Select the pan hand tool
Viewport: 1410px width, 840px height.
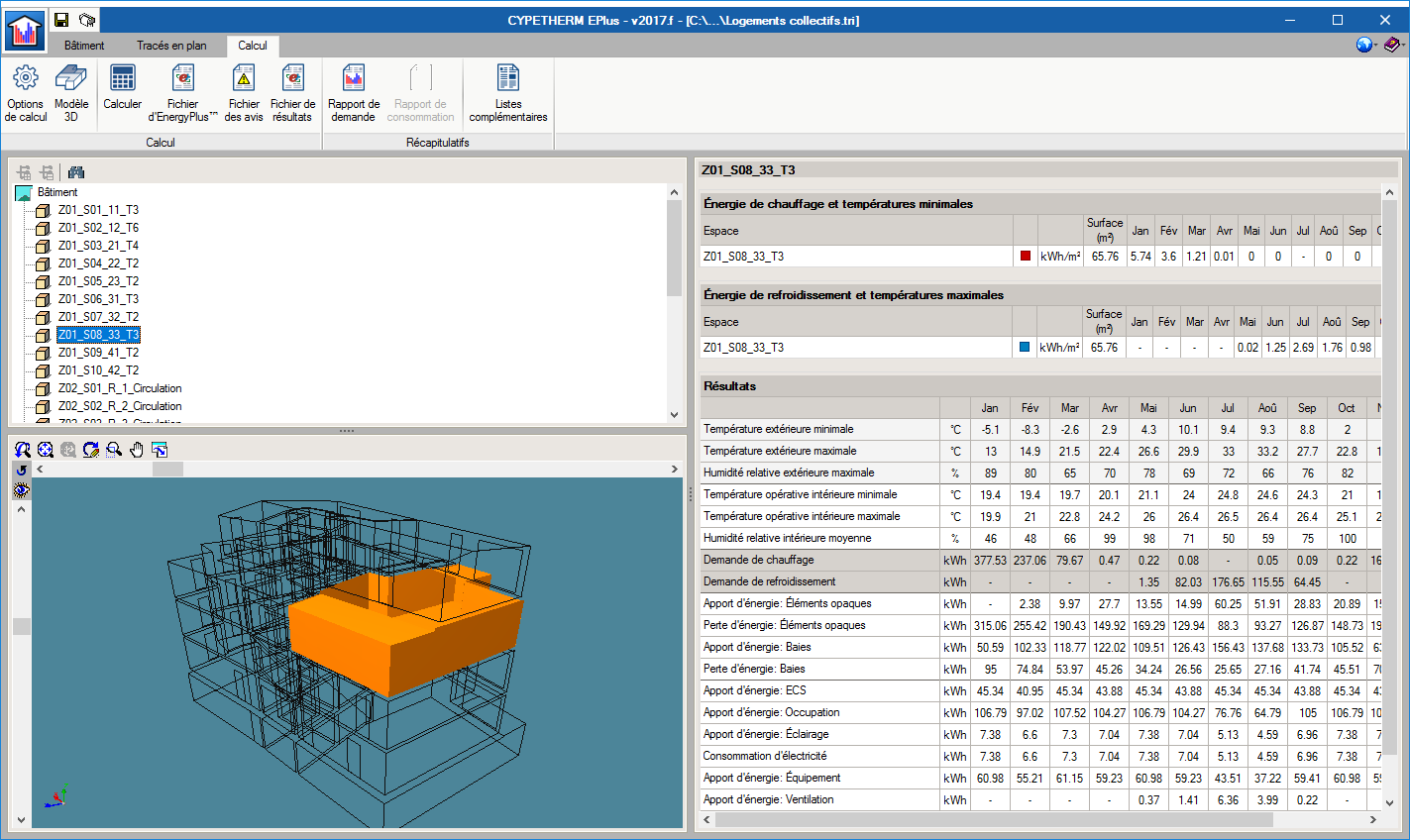pos(137,450)
